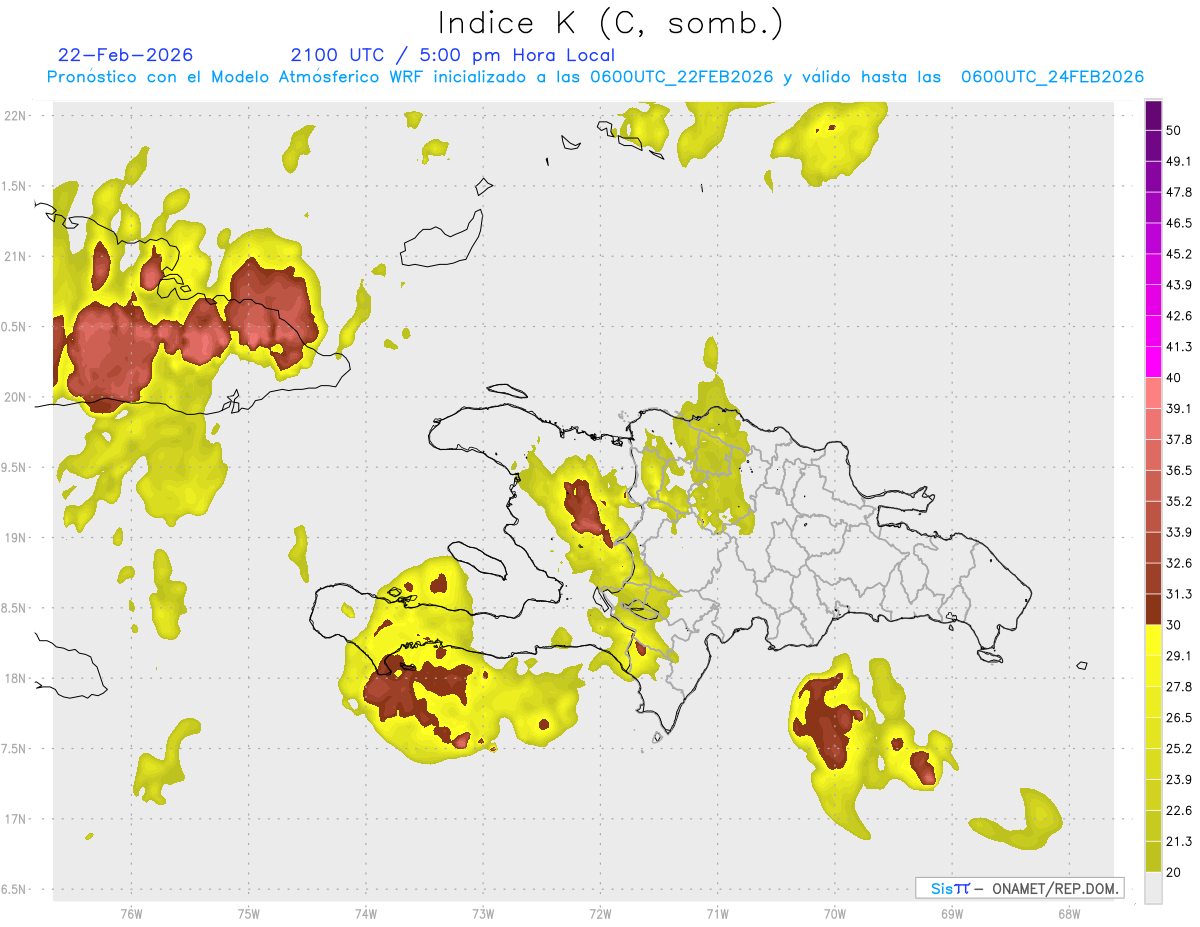The width and height of the screenshot is (1200, 927).
Task: Click the "35.2" color scale value
Action: 1179,501
